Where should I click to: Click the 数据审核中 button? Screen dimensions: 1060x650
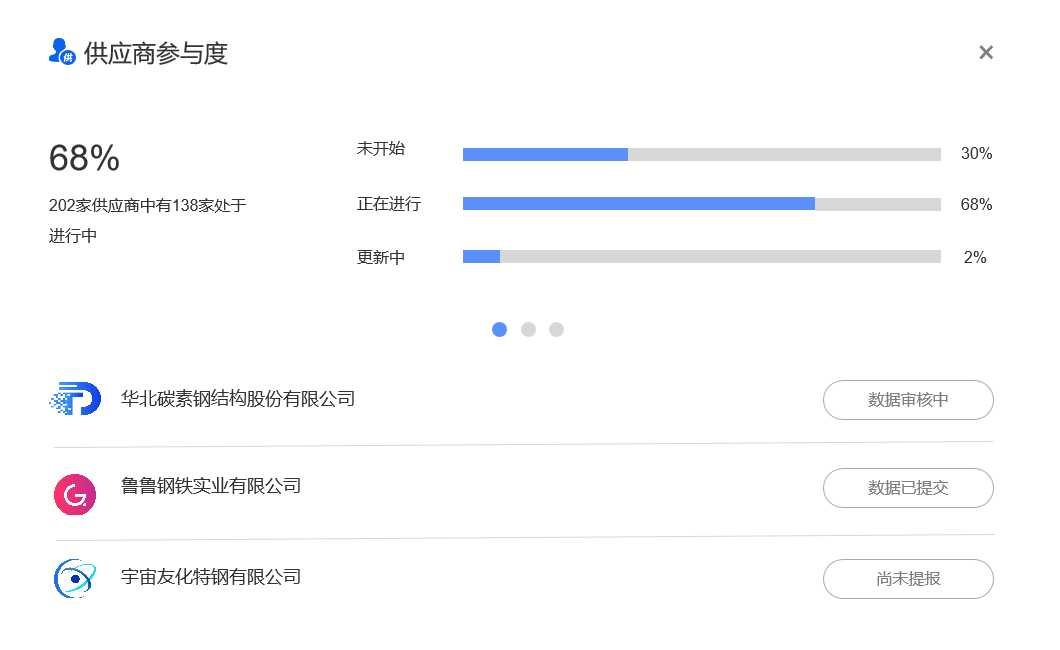point(908,400)
